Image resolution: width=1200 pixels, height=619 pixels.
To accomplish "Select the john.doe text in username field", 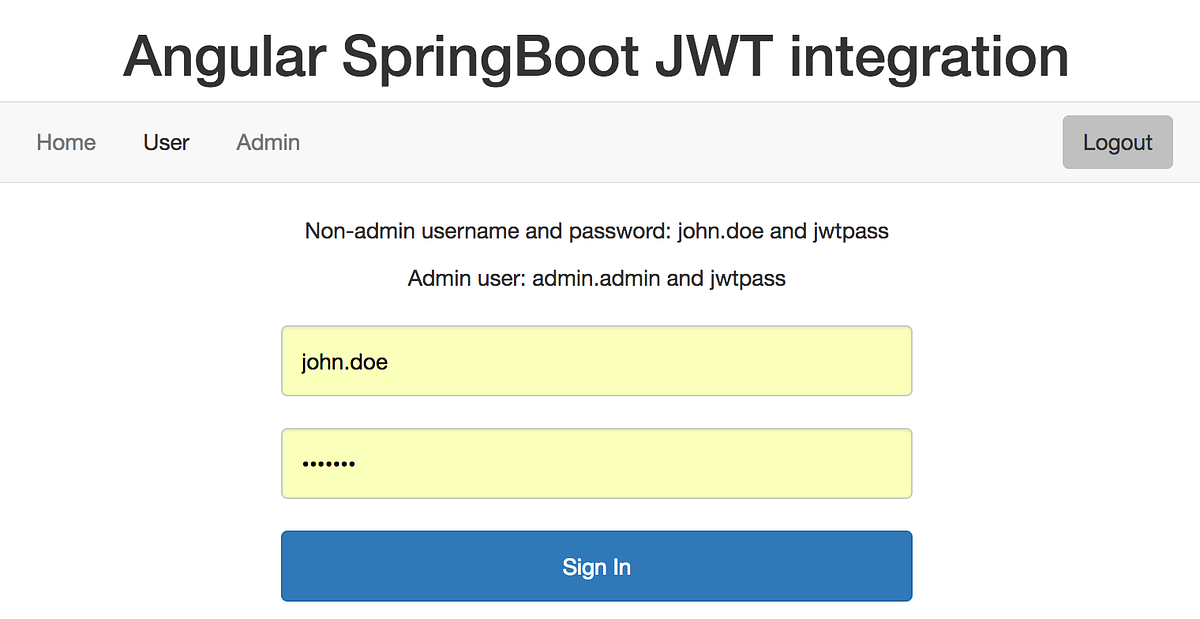I will point(345,361).
